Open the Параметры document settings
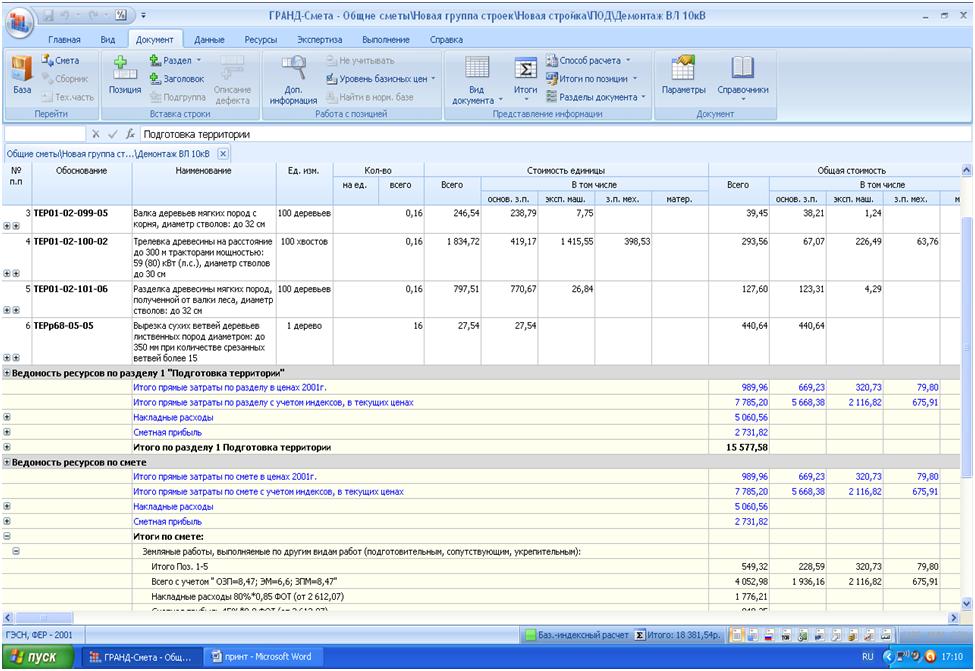 pyautogui.click(x=683, y=75)
